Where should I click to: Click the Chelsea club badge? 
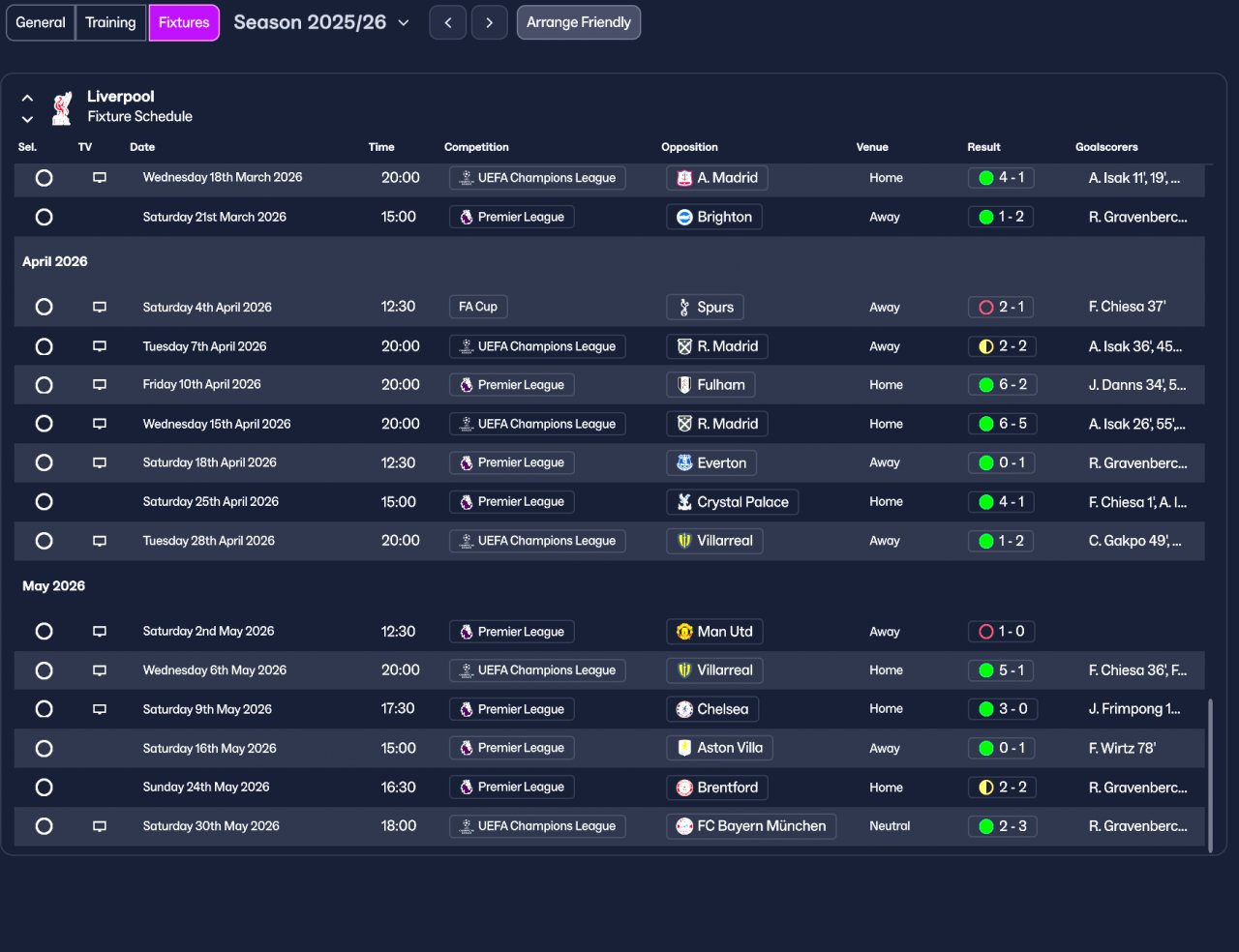(684, 709)
